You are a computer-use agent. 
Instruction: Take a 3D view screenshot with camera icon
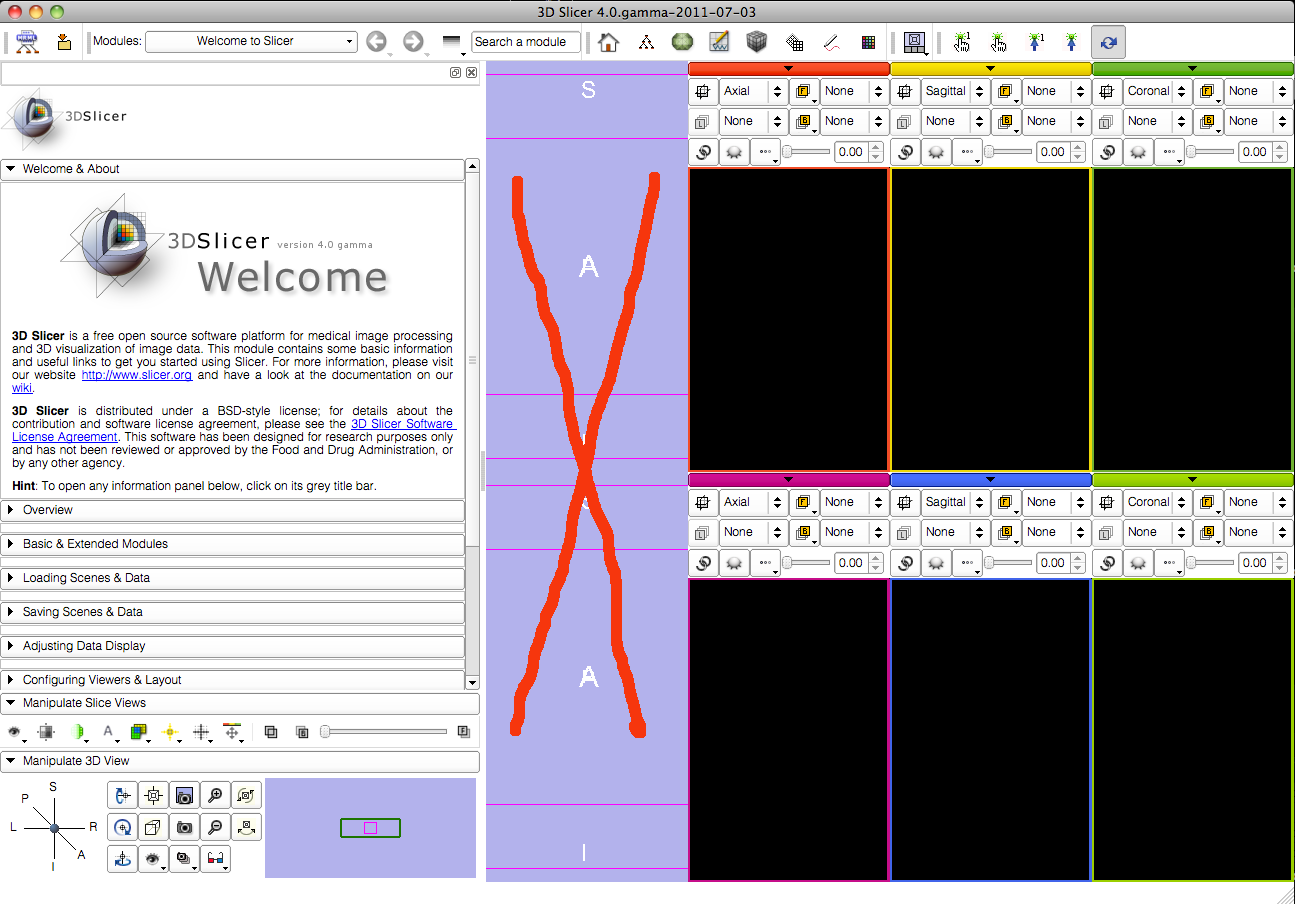pos(184,828)
